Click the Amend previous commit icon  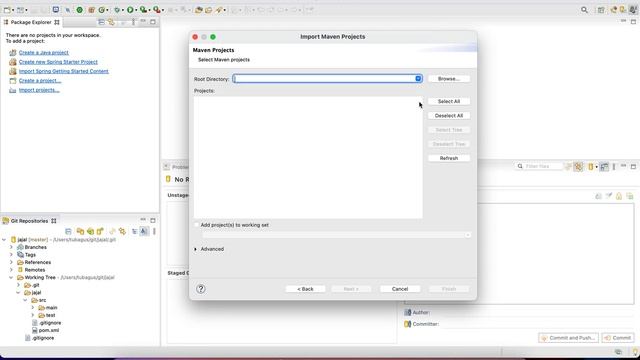[x=598, y=196]
